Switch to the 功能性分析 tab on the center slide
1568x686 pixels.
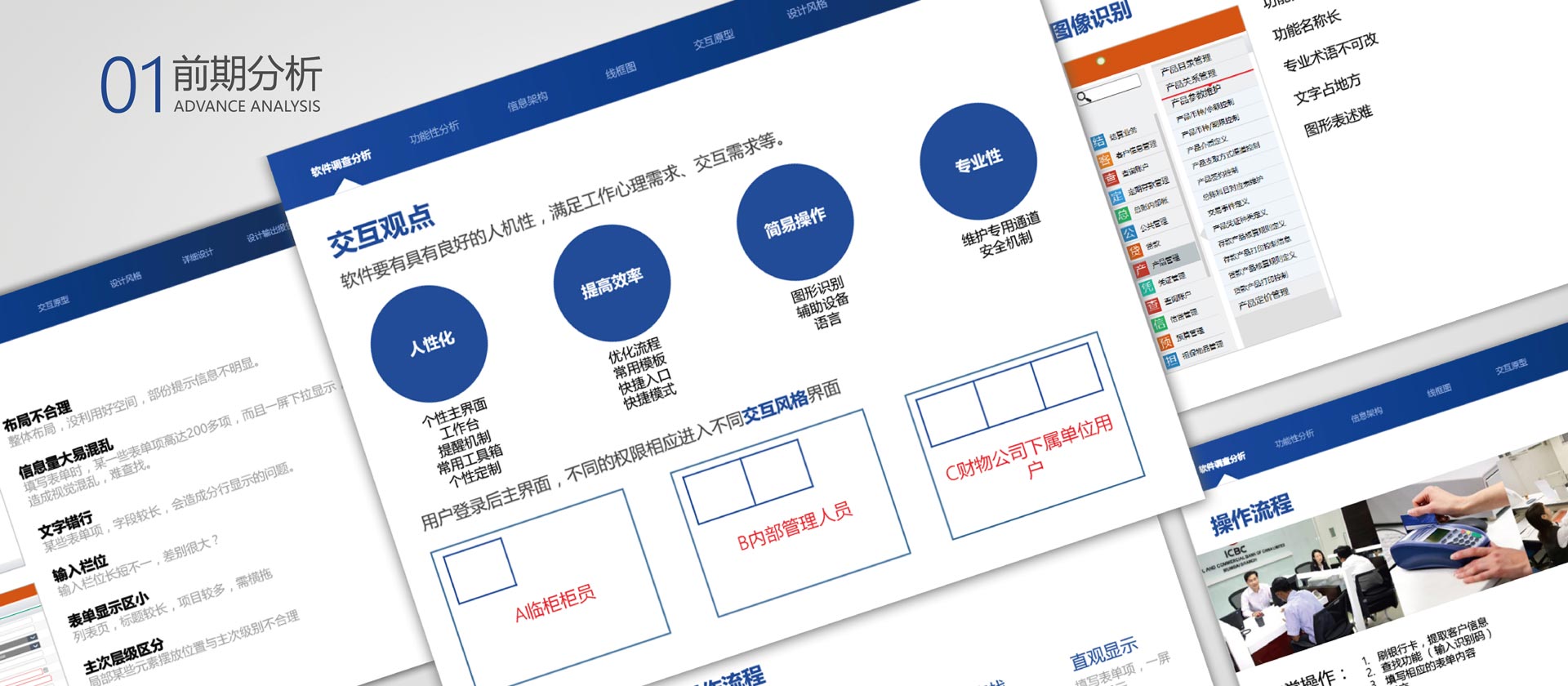[434, 132]
